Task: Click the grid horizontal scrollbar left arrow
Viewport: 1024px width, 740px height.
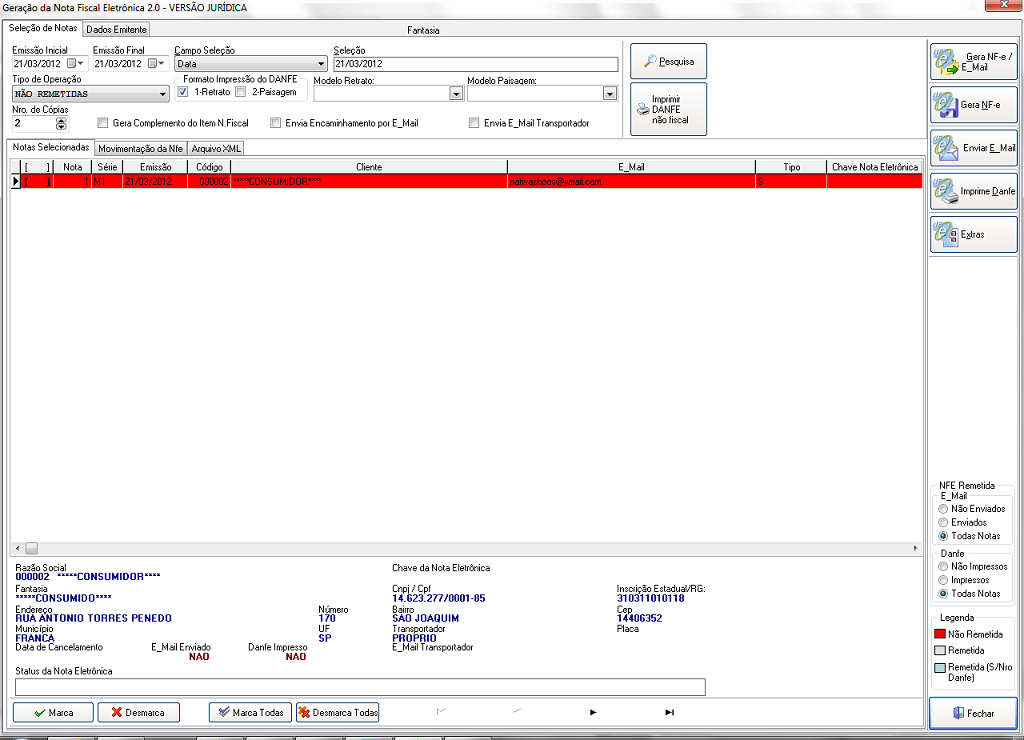Action: click(17, 549)
